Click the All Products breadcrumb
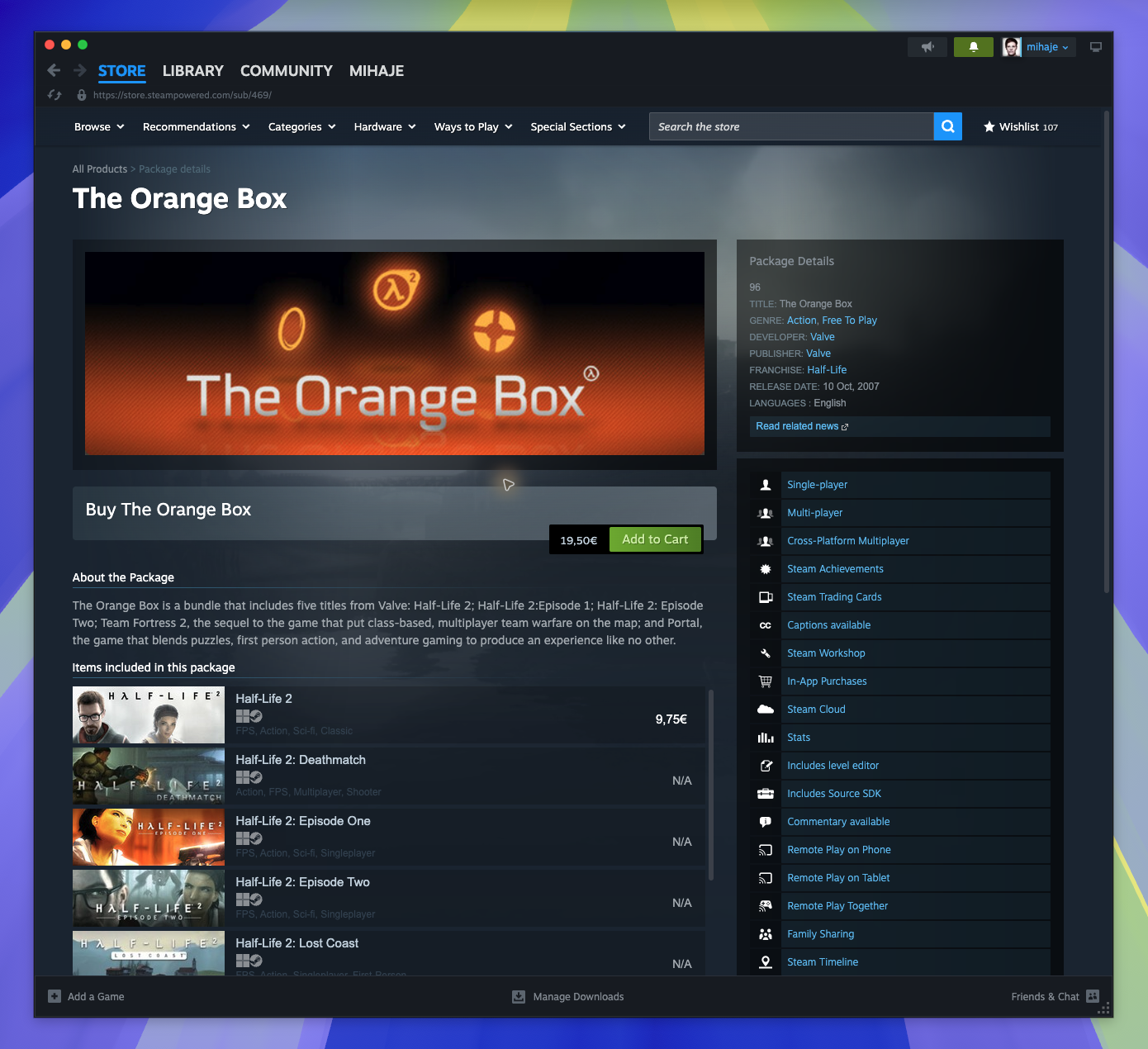The height and width of the screenshot is (1049, 1148). [x=100, y=169]
